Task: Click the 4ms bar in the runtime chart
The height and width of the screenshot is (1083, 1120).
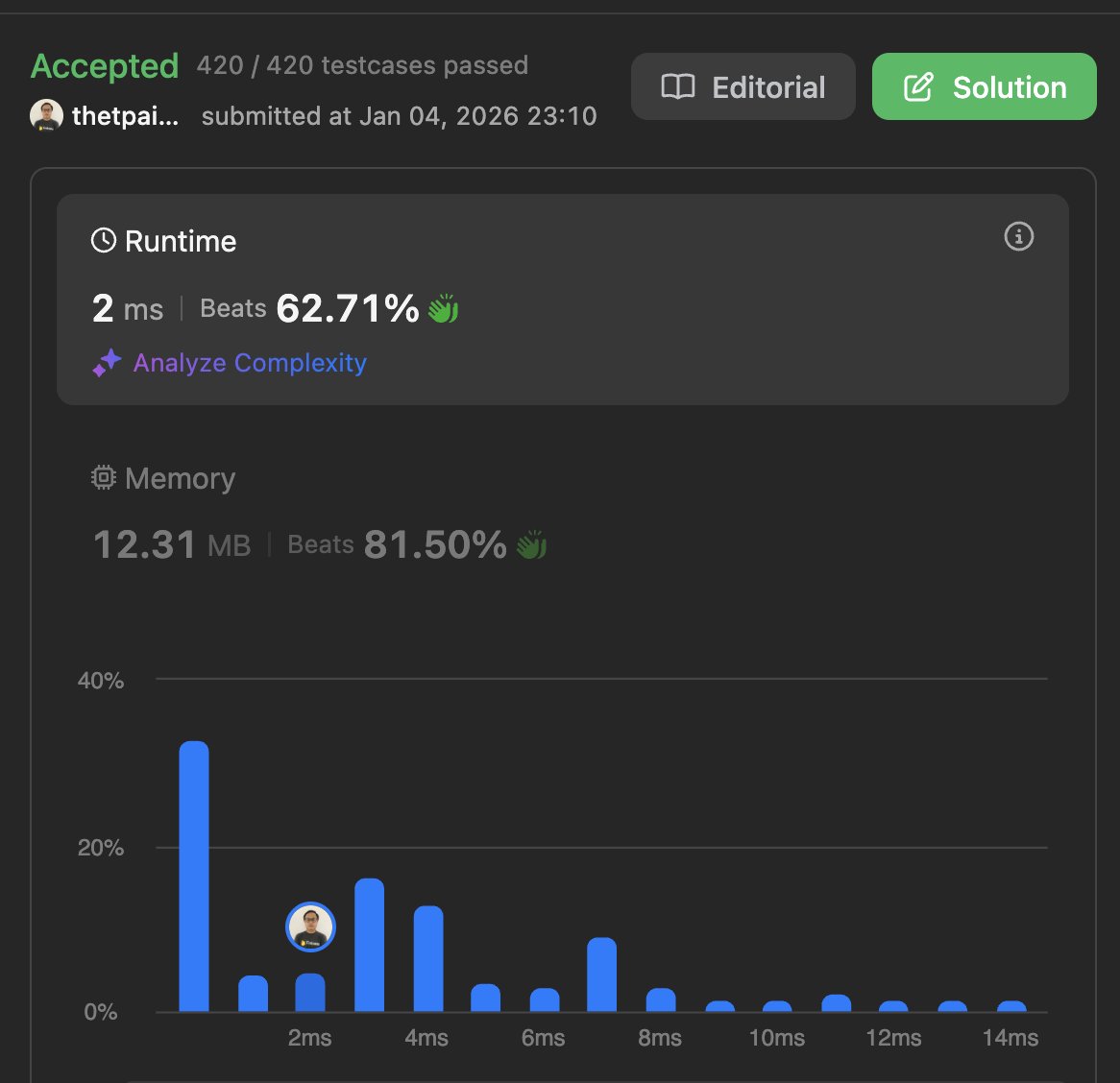Action: click(x=426, y=960)
